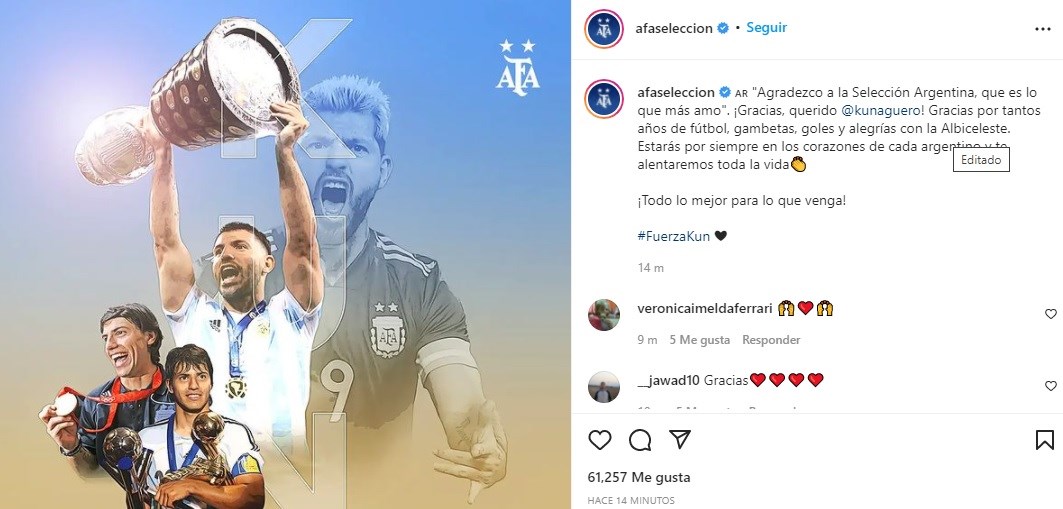View the 61,257 Me gusta list
The height and width of the screenshot is (509, 1063).
[x=639, y=477]
